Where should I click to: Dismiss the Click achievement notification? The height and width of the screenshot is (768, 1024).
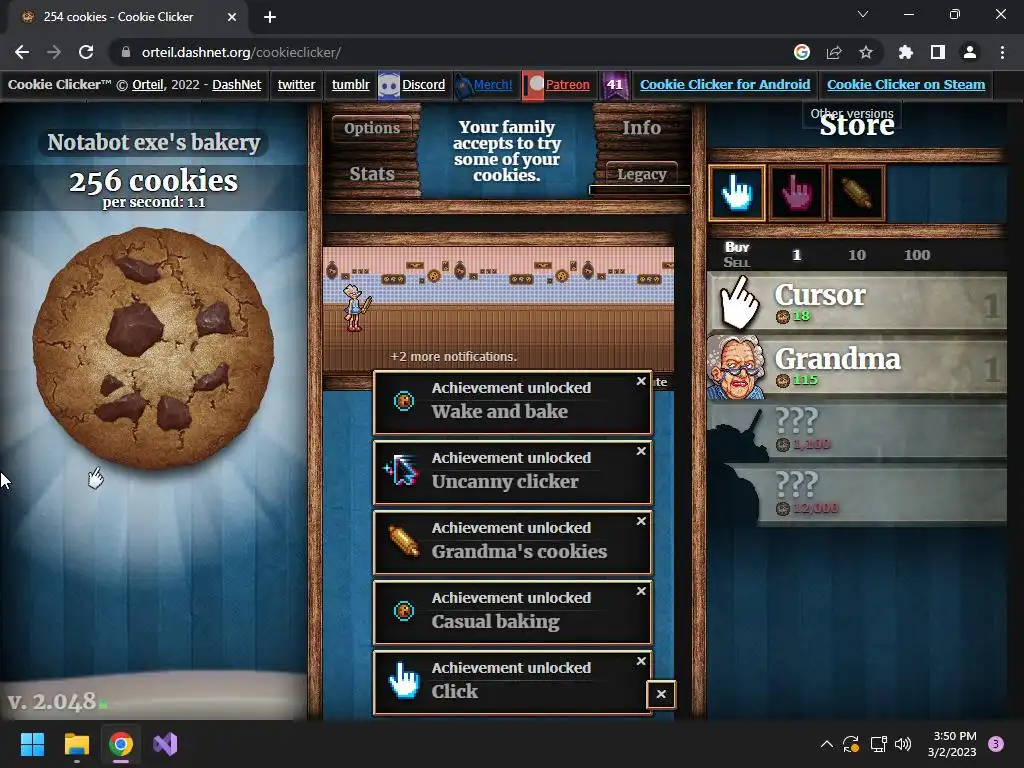[641, 662]
